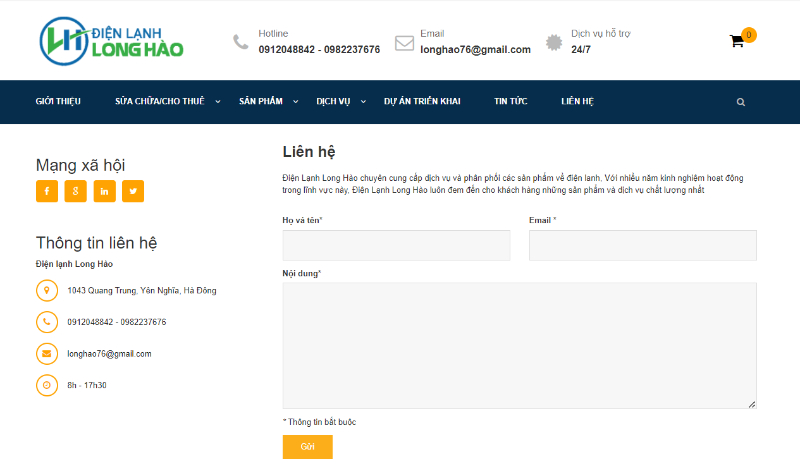Go to Tin tức page
800x466 pixels.
[x=511, y=101]
